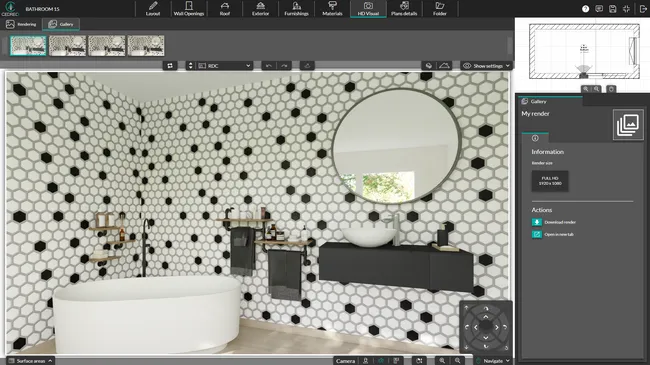Click the camera marker on the floor plan
The width and height of the screenshot is (650, 365).
[584, 75]
